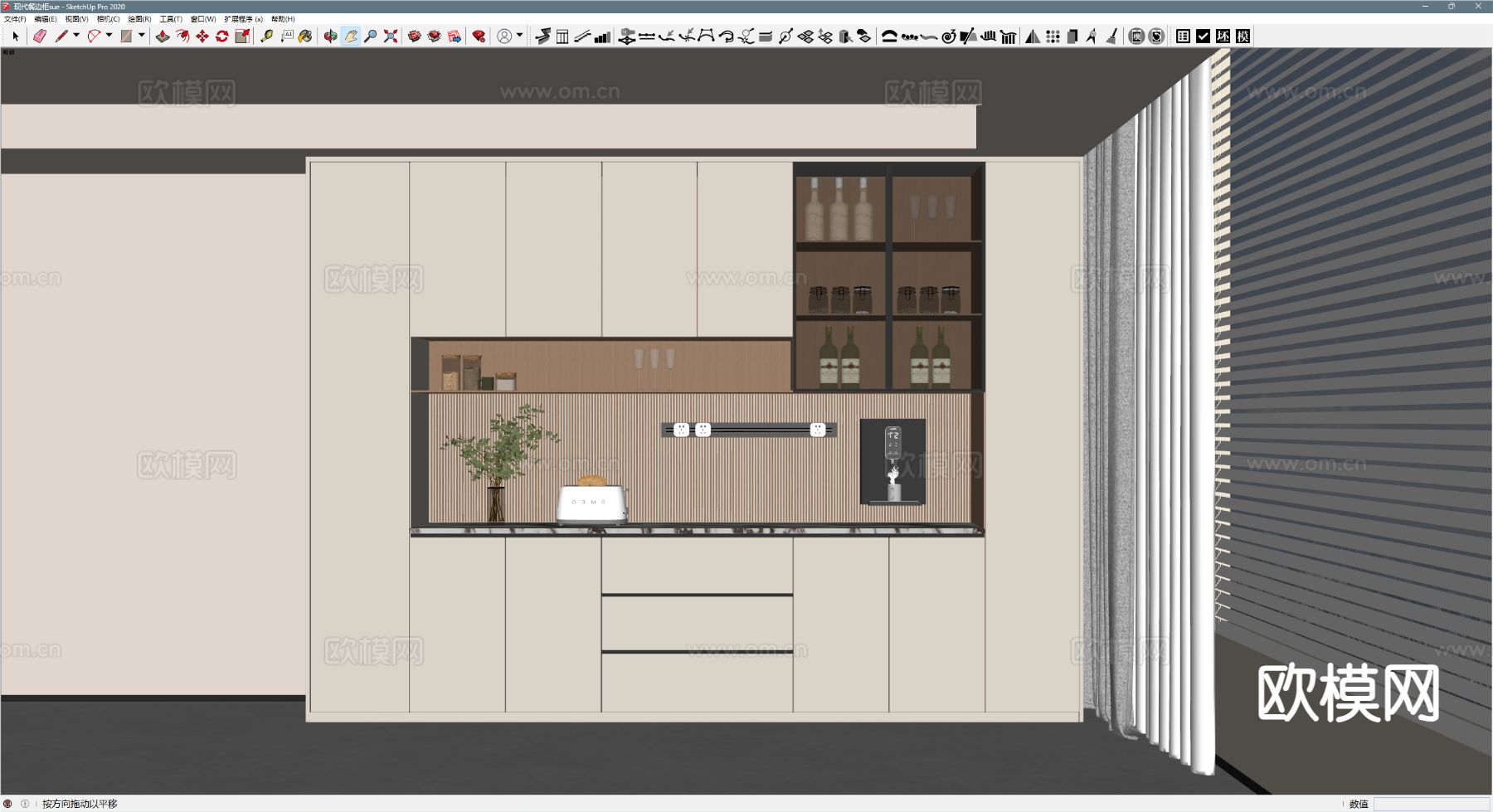Activate the red pencil Line tool
Image resolution: width=1493 pixels, height=812 pixels.
tap(61, 36)
